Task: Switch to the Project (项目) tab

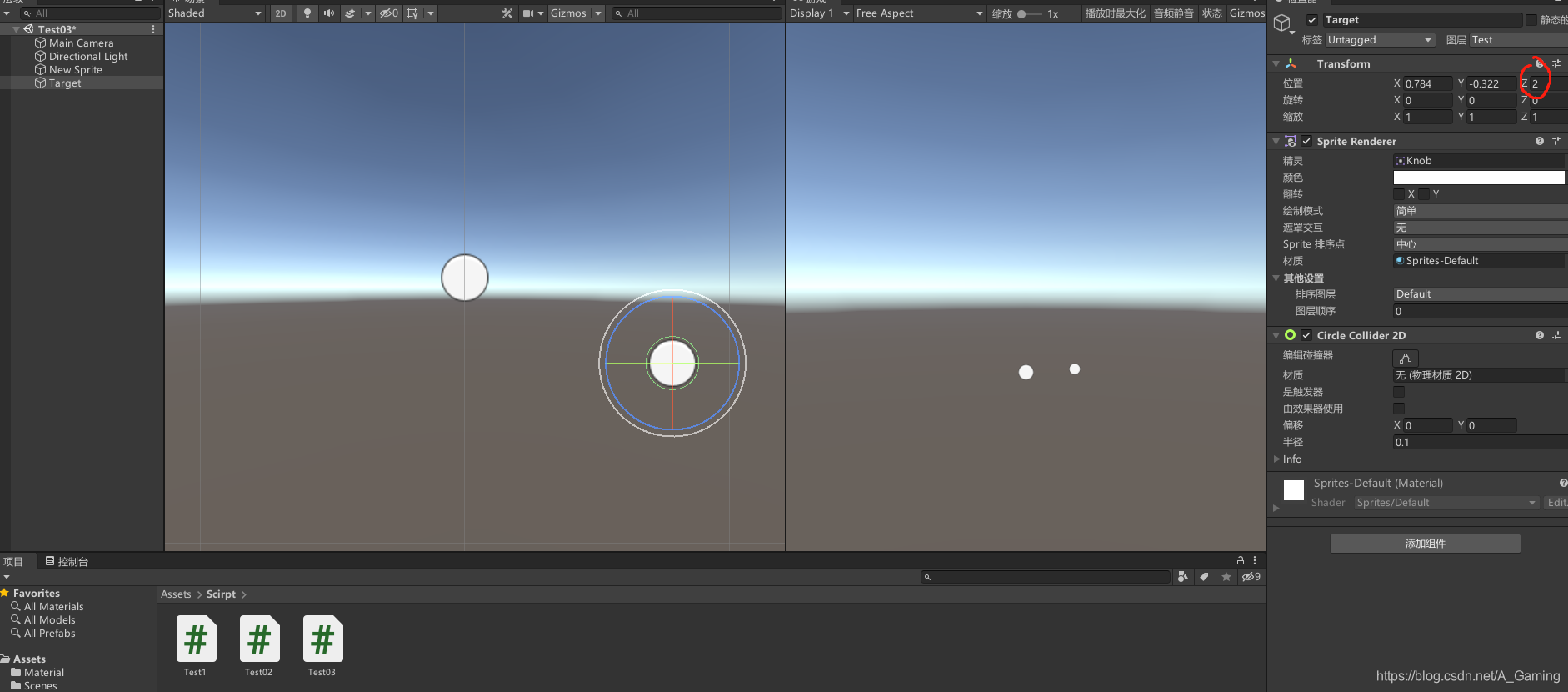Action: pos(13,562)
